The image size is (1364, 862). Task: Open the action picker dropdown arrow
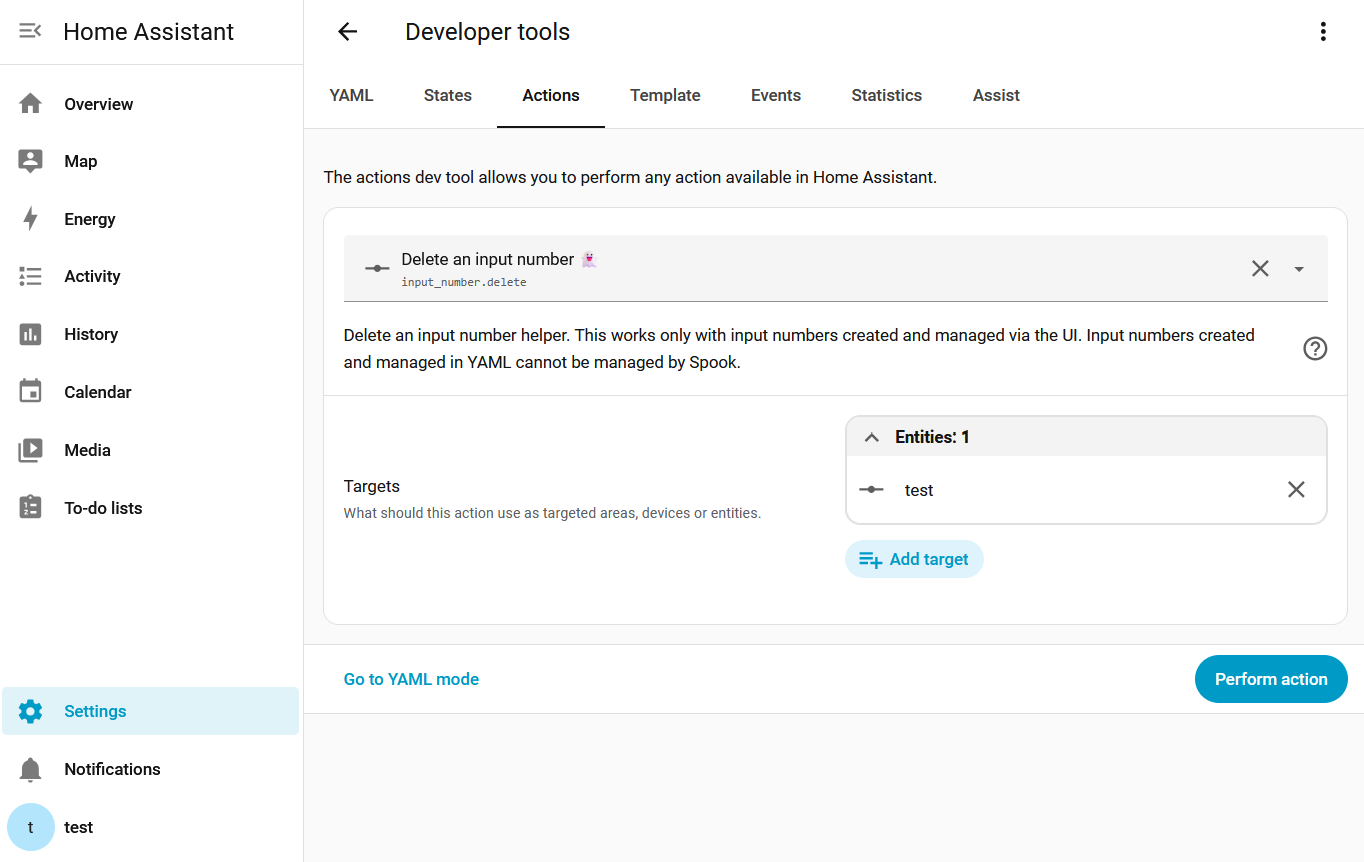[1299, 268]
